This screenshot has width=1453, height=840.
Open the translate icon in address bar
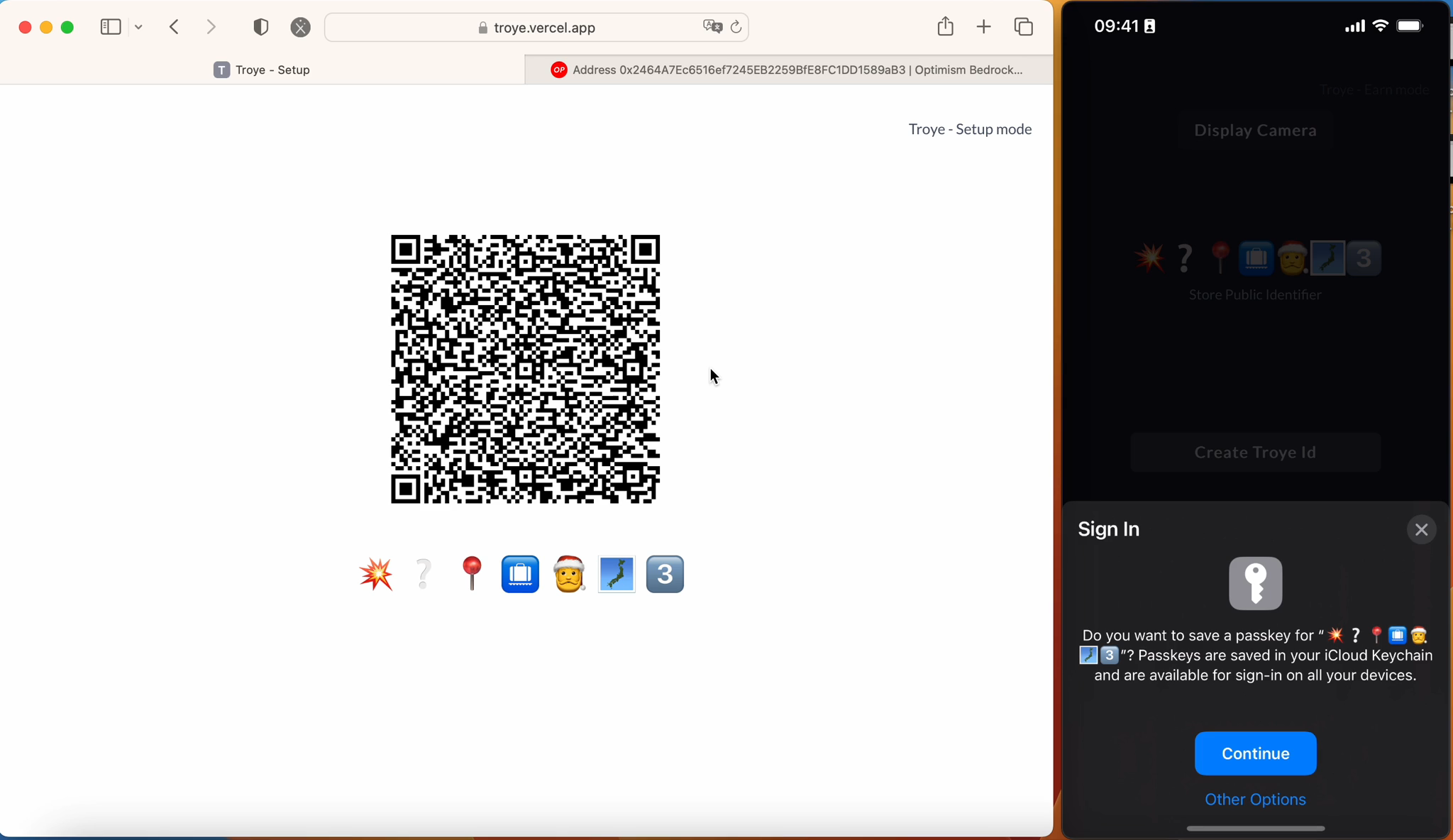pyautogui.click(x=712, y=27)
